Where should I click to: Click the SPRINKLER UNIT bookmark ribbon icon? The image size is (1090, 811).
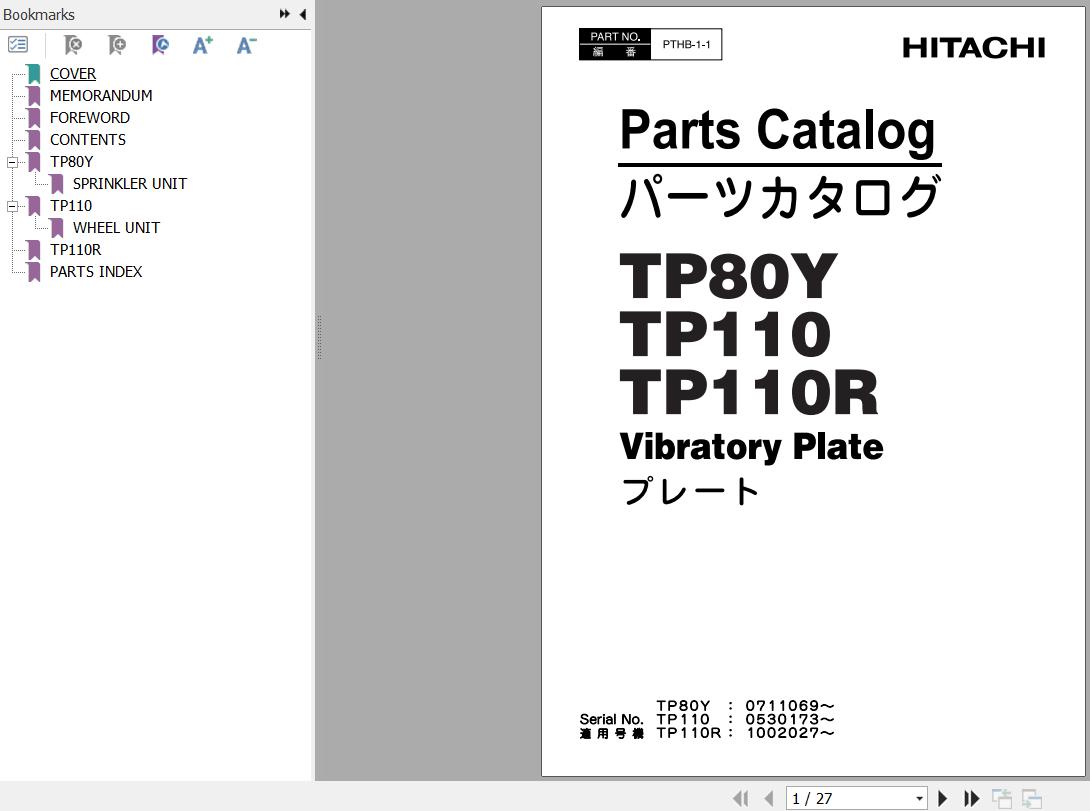[57, 184]
